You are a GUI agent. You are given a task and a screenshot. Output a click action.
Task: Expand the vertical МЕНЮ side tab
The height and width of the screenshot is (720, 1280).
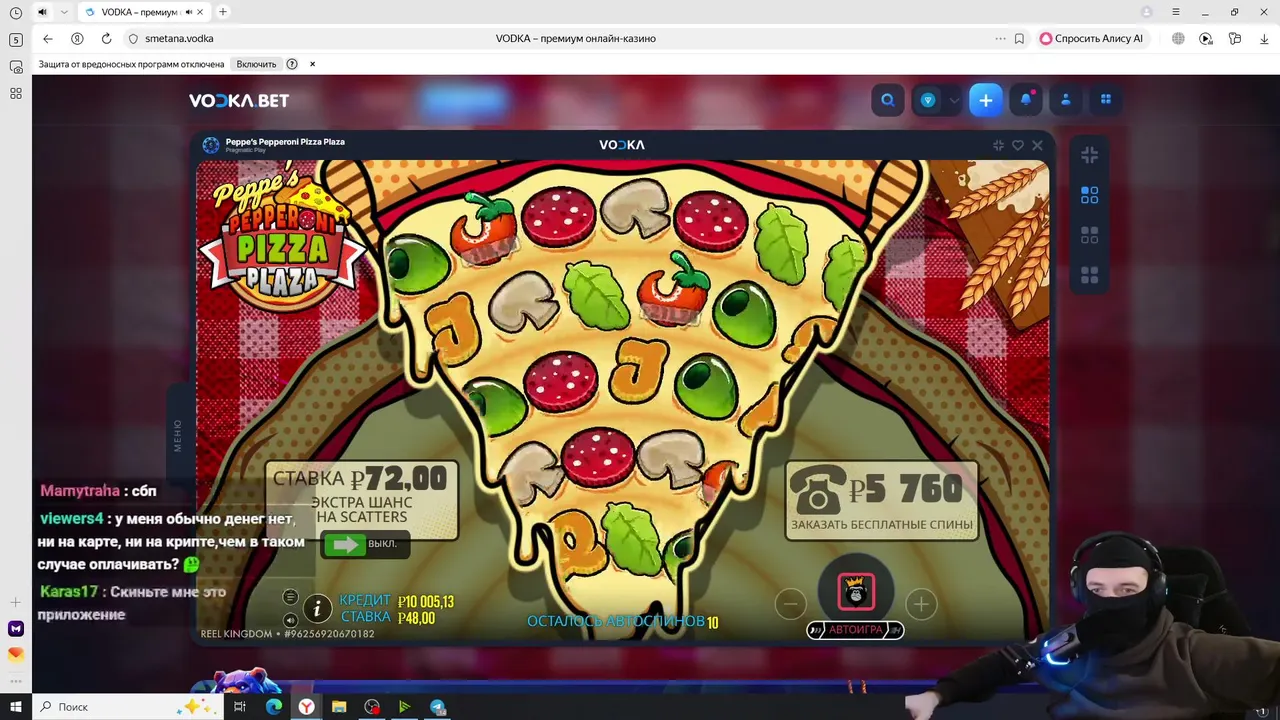[x=178, y=436]
